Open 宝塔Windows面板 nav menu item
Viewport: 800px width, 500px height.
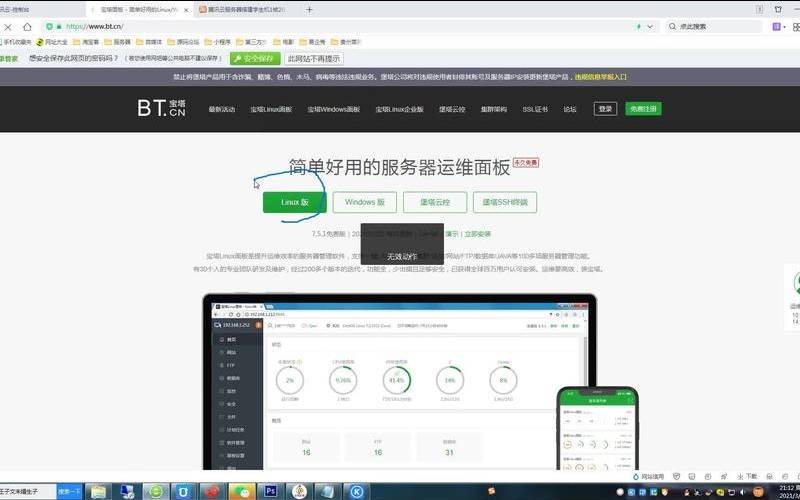pyautogui.click(x=334, y=109)
